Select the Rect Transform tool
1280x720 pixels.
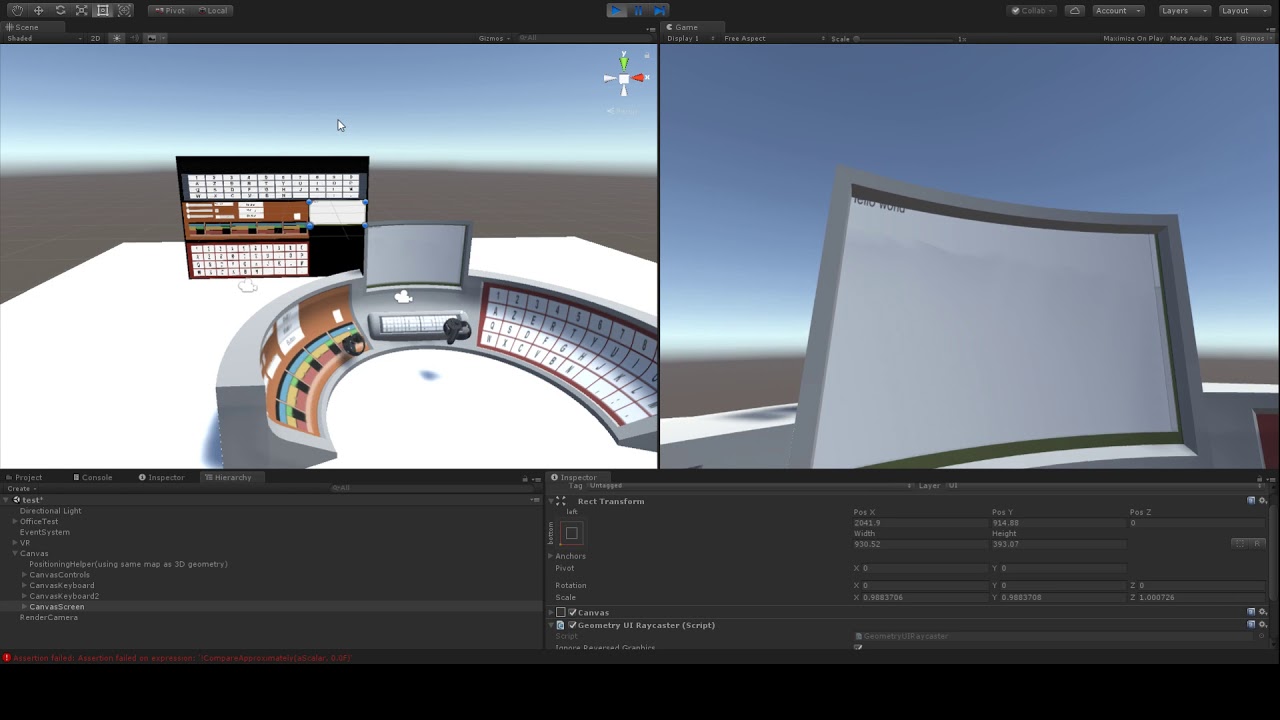105,10
